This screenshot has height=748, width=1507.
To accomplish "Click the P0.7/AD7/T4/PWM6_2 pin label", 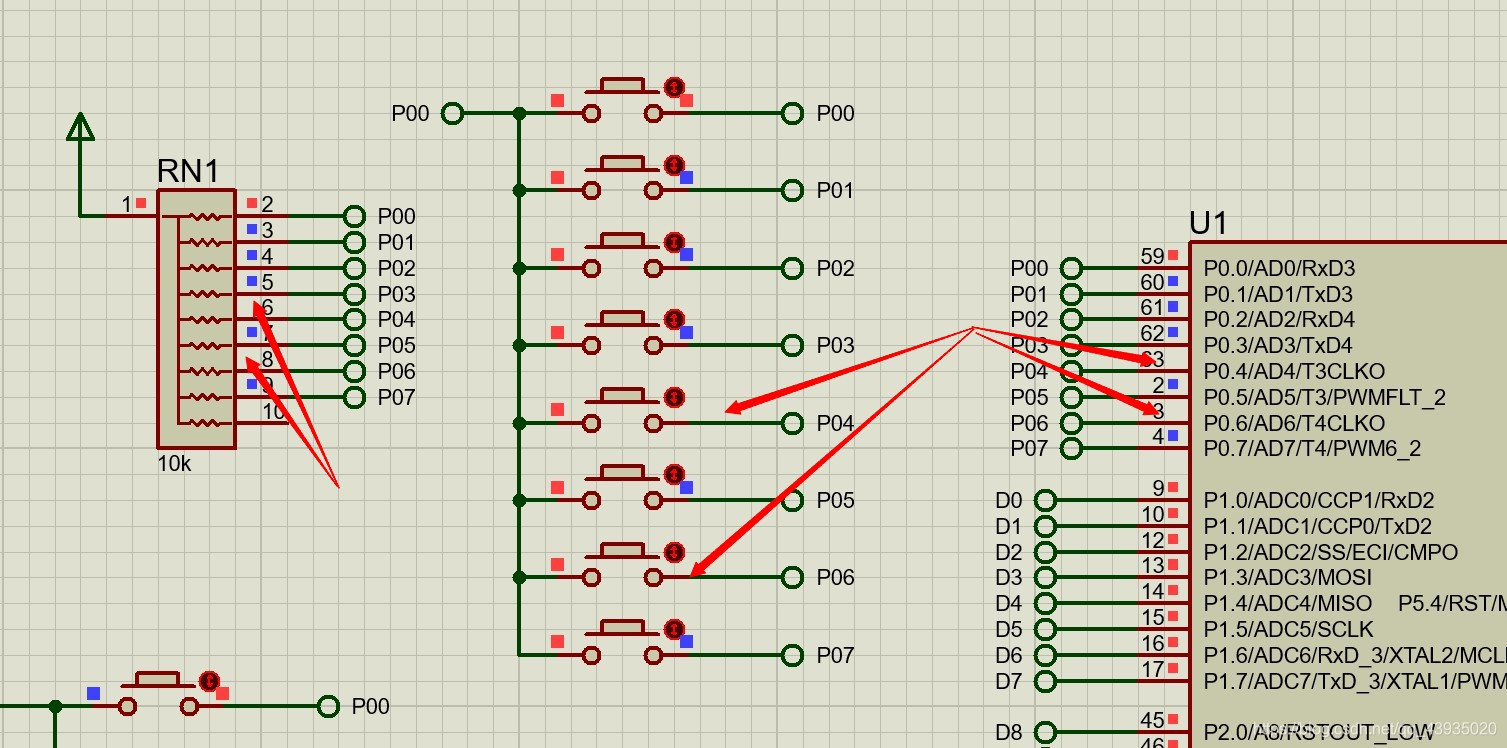I will coord(1312,449).
